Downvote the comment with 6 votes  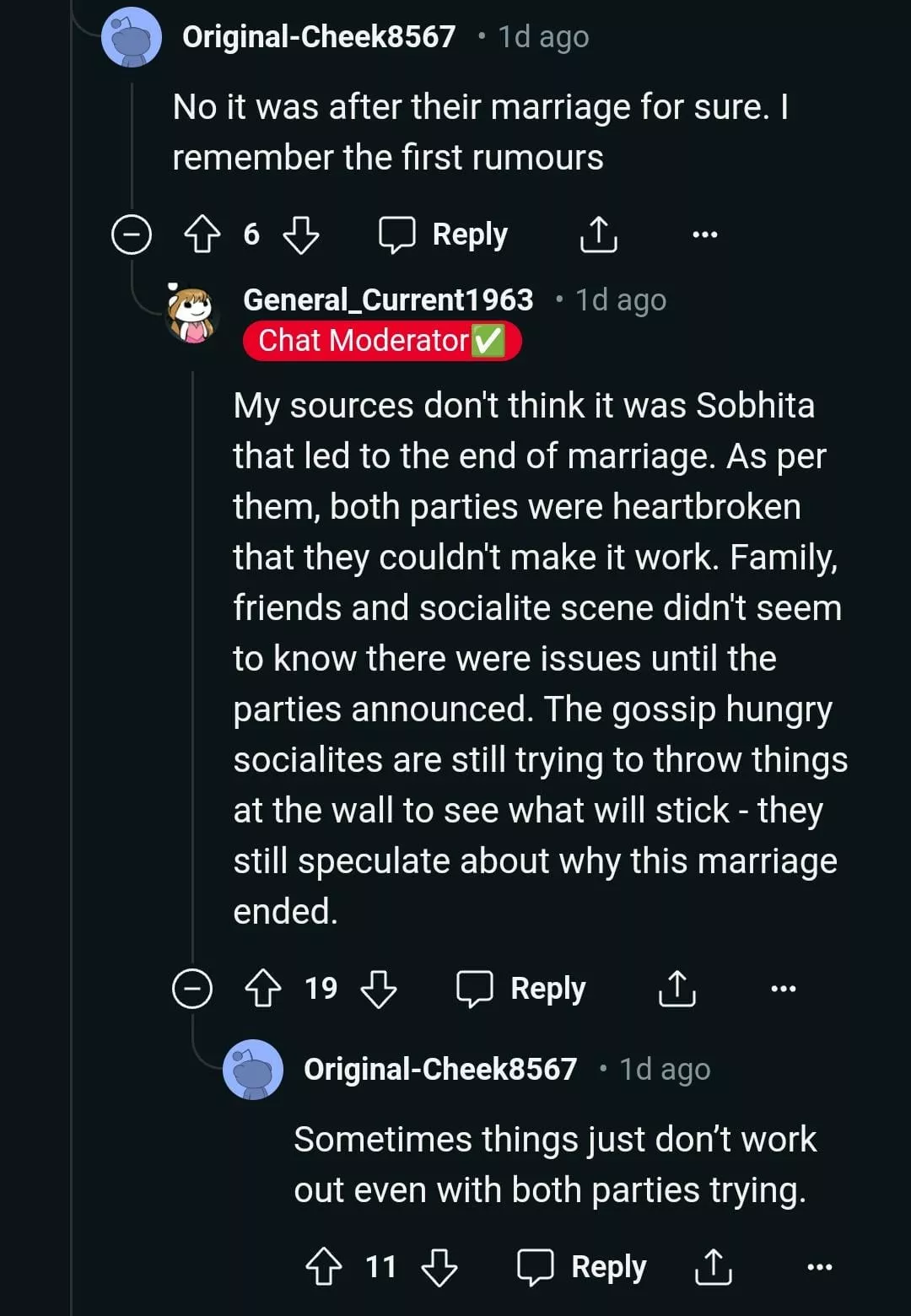[x=301, y=235]
